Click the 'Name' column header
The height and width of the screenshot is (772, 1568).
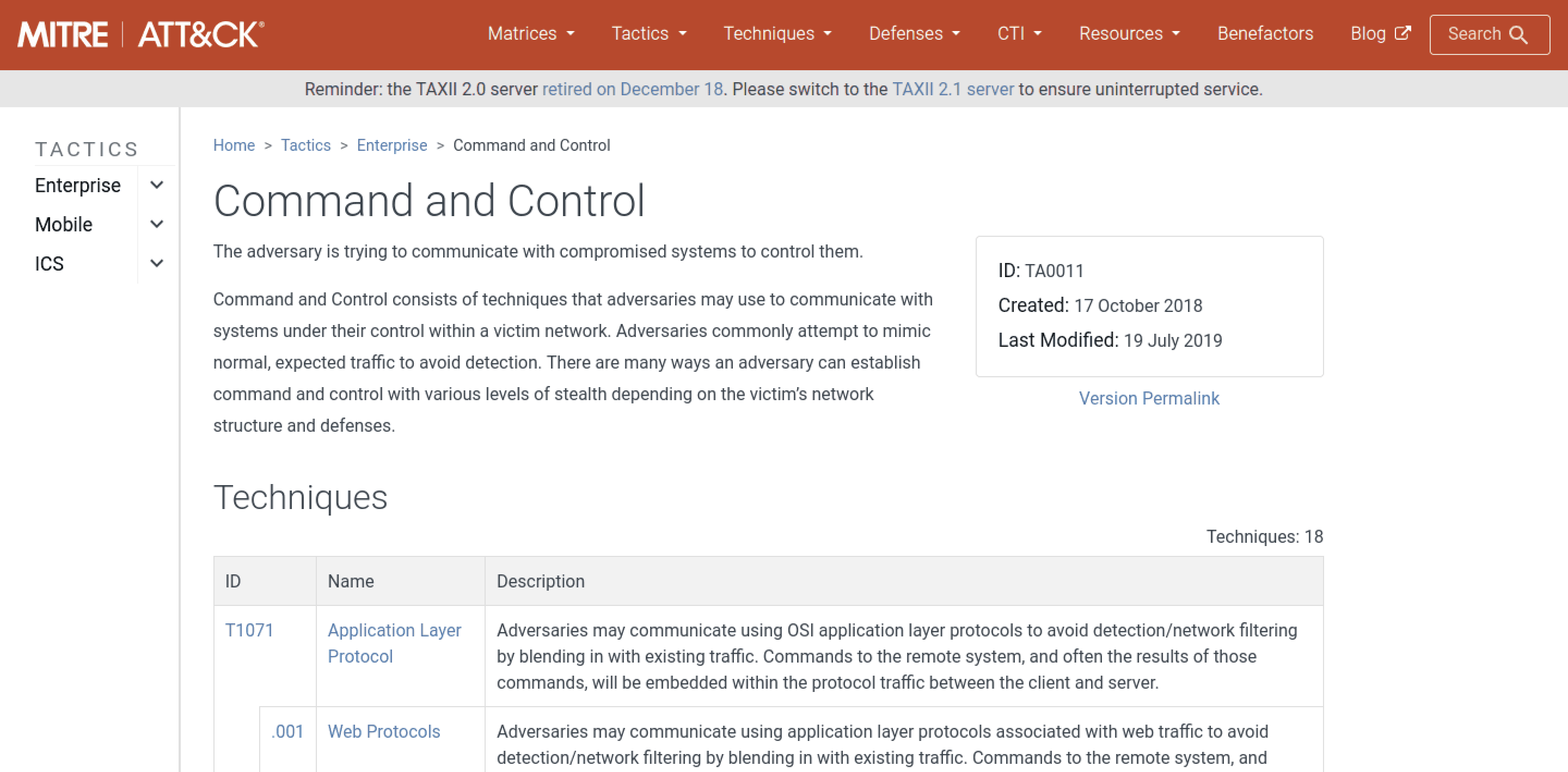click(x=351, y=581)
